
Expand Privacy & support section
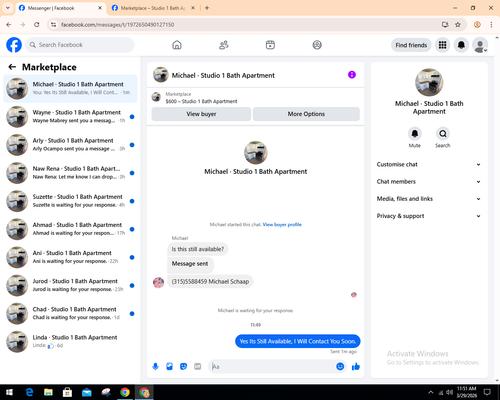(x=429, y=216)
